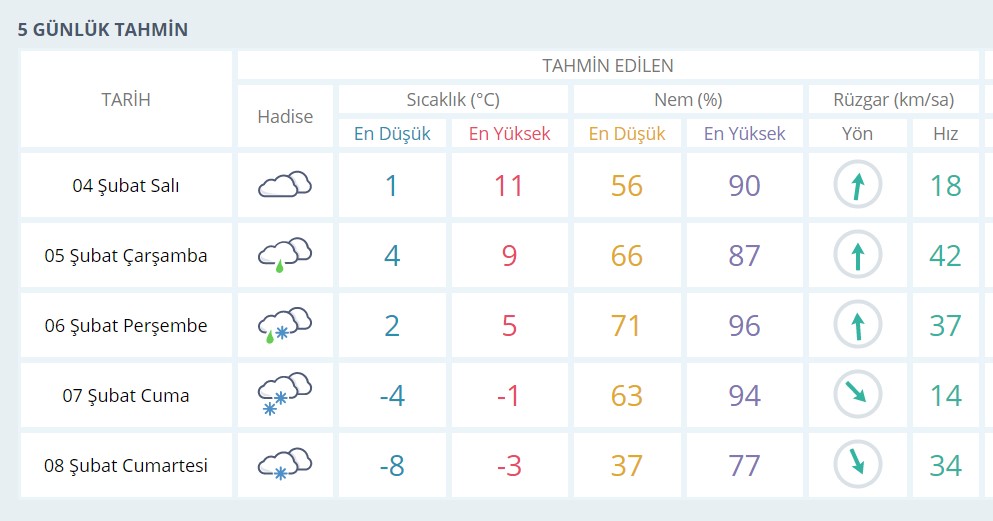
Task: Click the Nem (%) header
Action: (688, 99)
